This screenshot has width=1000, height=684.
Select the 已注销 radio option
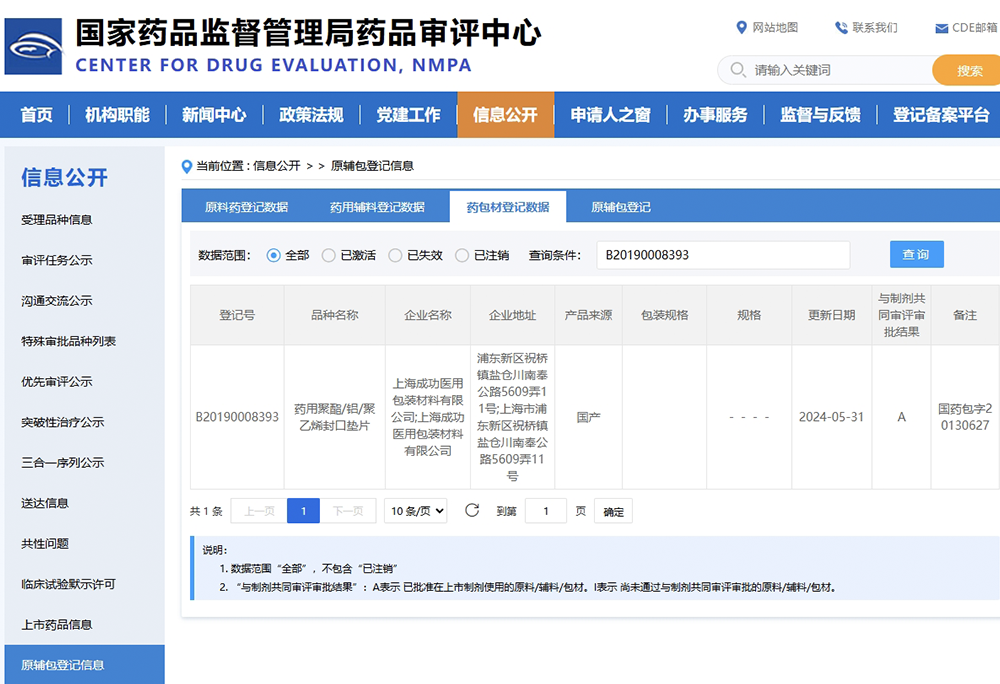point(462,255)
